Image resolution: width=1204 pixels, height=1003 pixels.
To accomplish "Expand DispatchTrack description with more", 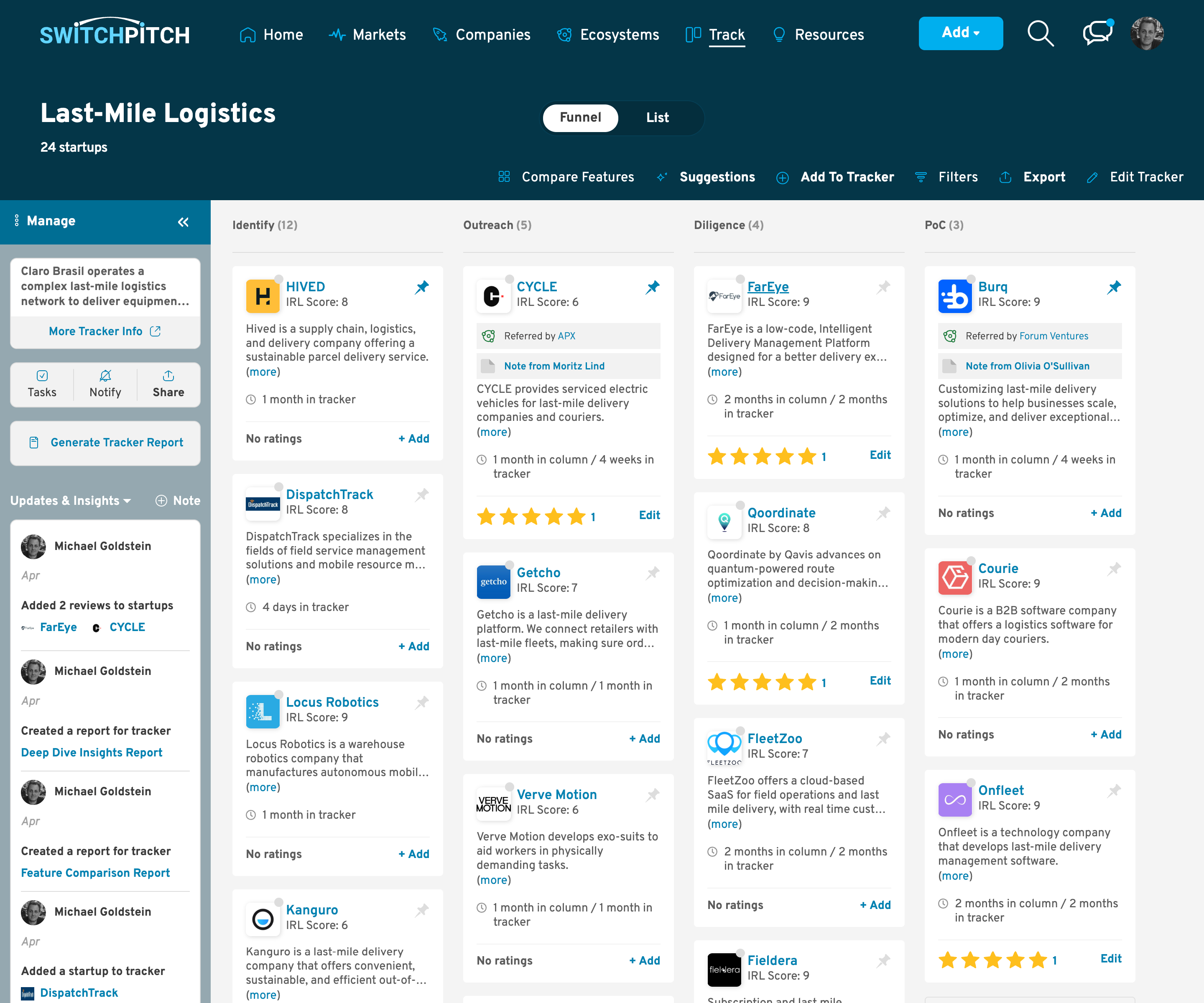I will [263, 580].
